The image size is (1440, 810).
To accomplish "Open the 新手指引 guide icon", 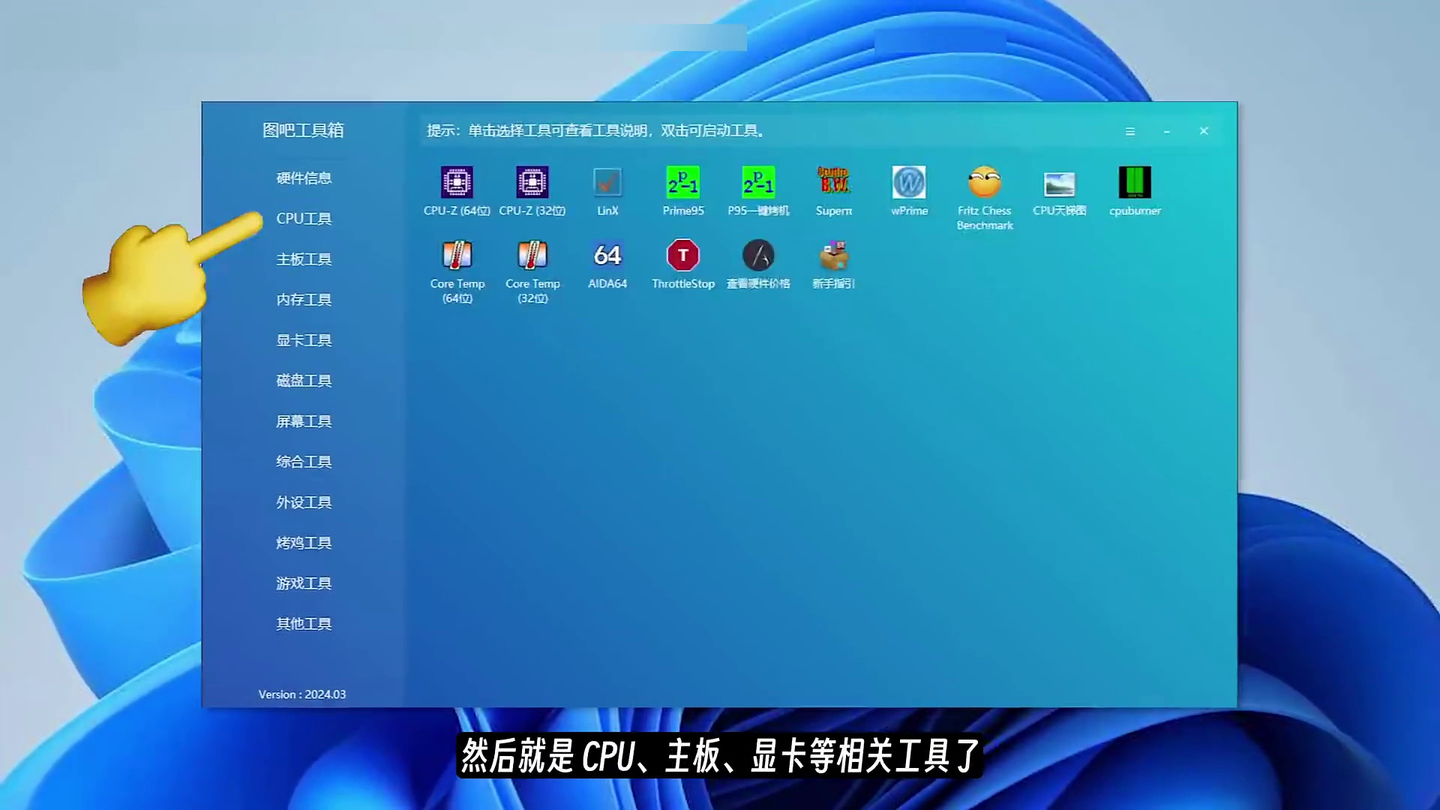I will coord(834,256).
